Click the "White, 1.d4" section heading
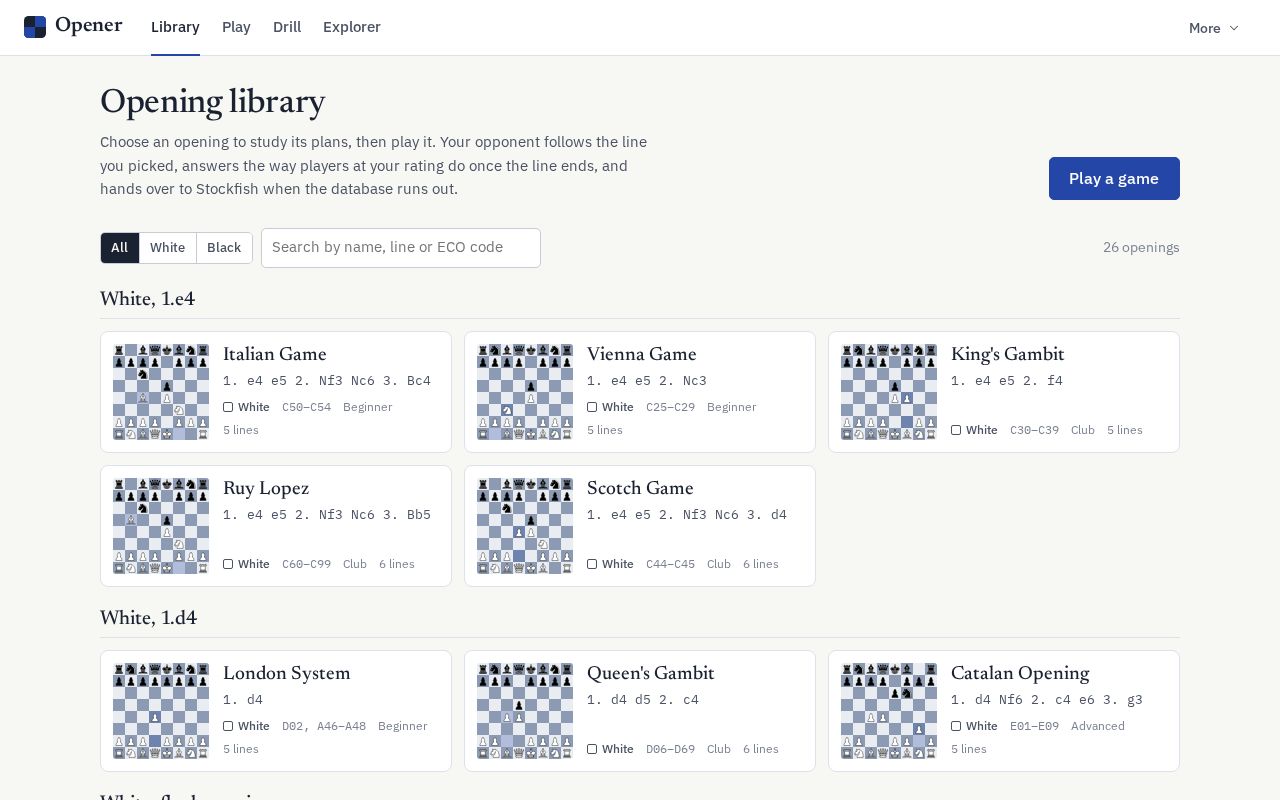Viewport: 1280px width, 800px height. pyautogui.click(x=148, y=618)
